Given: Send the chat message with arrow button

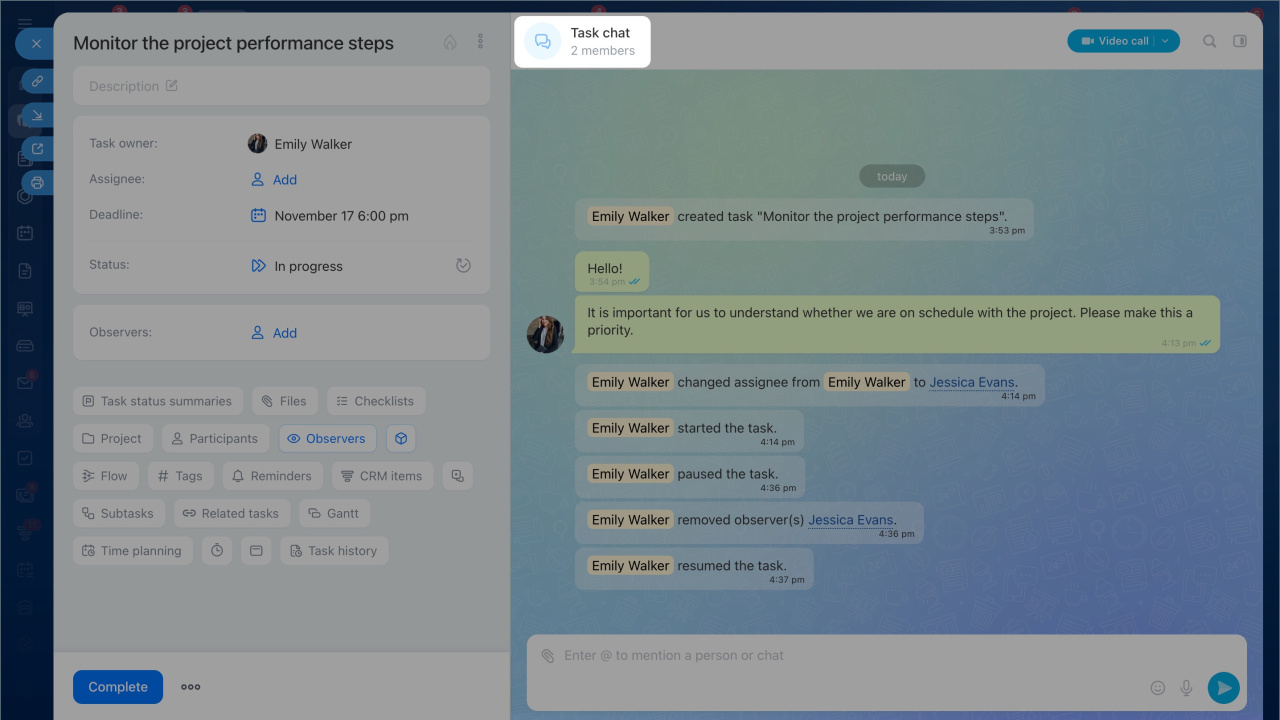Looking at the screenshot, I should (x=1223, y=687).
